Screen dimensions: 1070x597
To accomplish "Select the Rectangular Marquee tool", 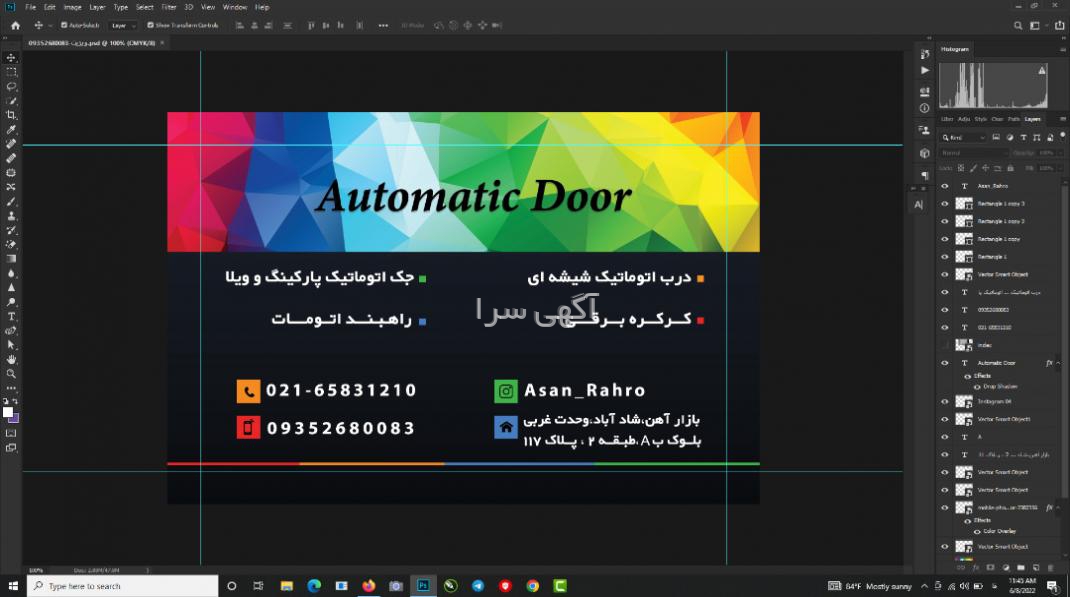I will 11,72.
